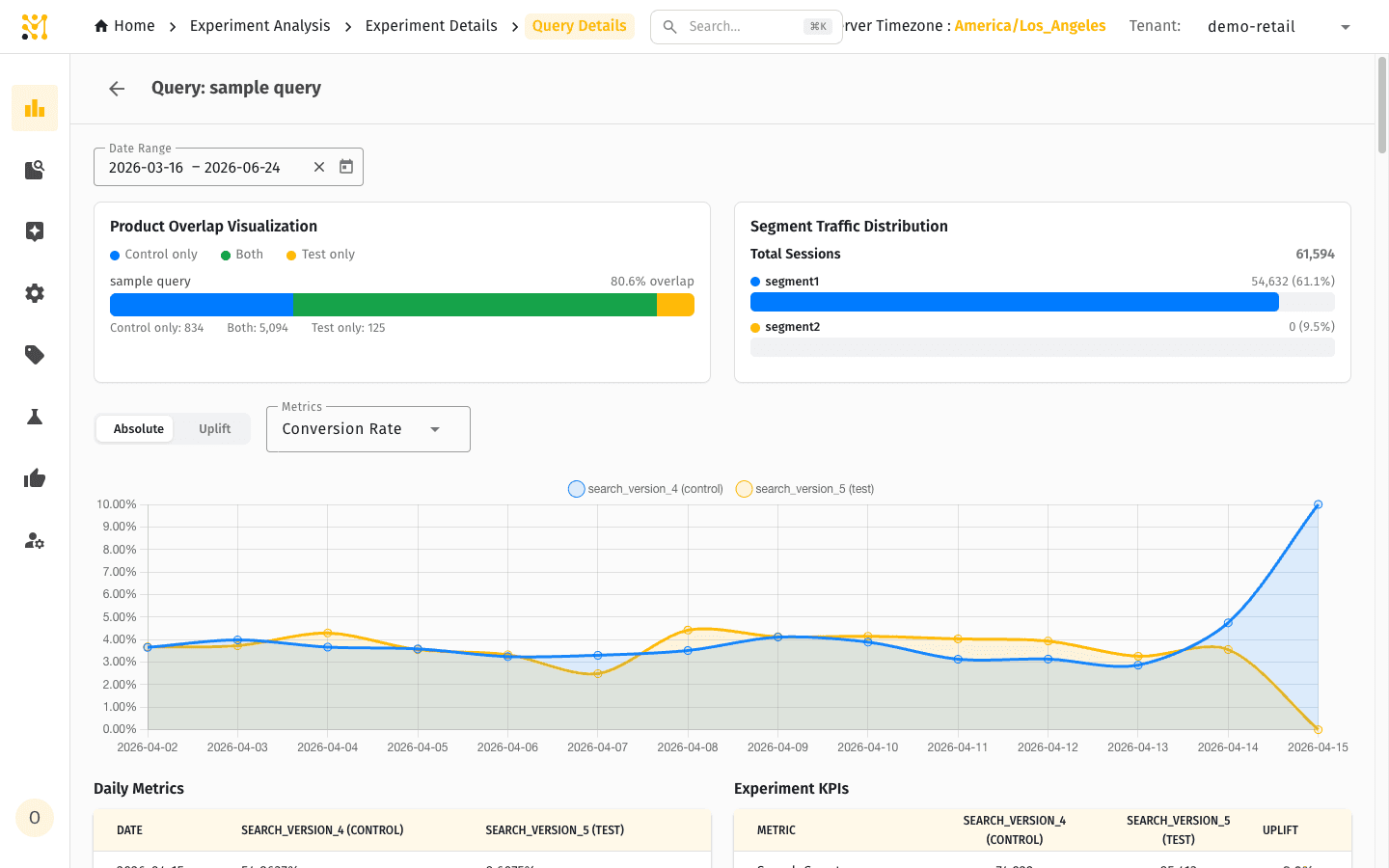Switch to Uplift view

click(214, 429)
